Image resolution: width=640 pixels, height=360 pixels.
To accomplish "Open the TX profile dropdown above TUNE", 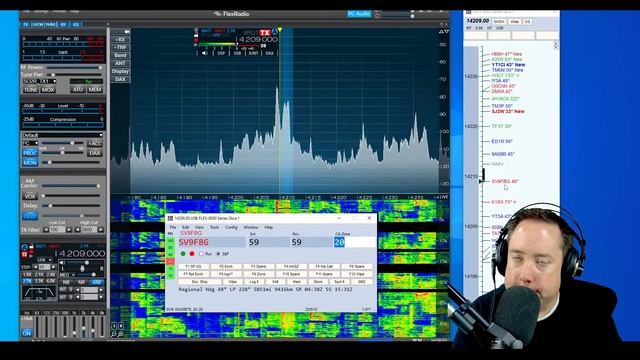I will coord(40,82).
